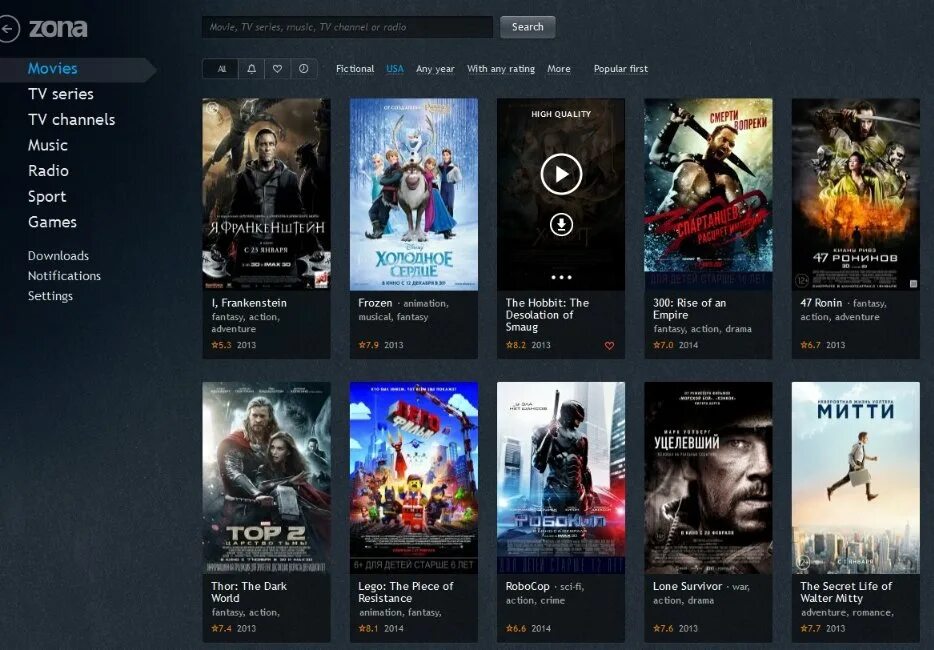The image size is (934, 650).
Task: Click the star rating 7.6 of Lone Survivor
Action: [x=663, y=629]
